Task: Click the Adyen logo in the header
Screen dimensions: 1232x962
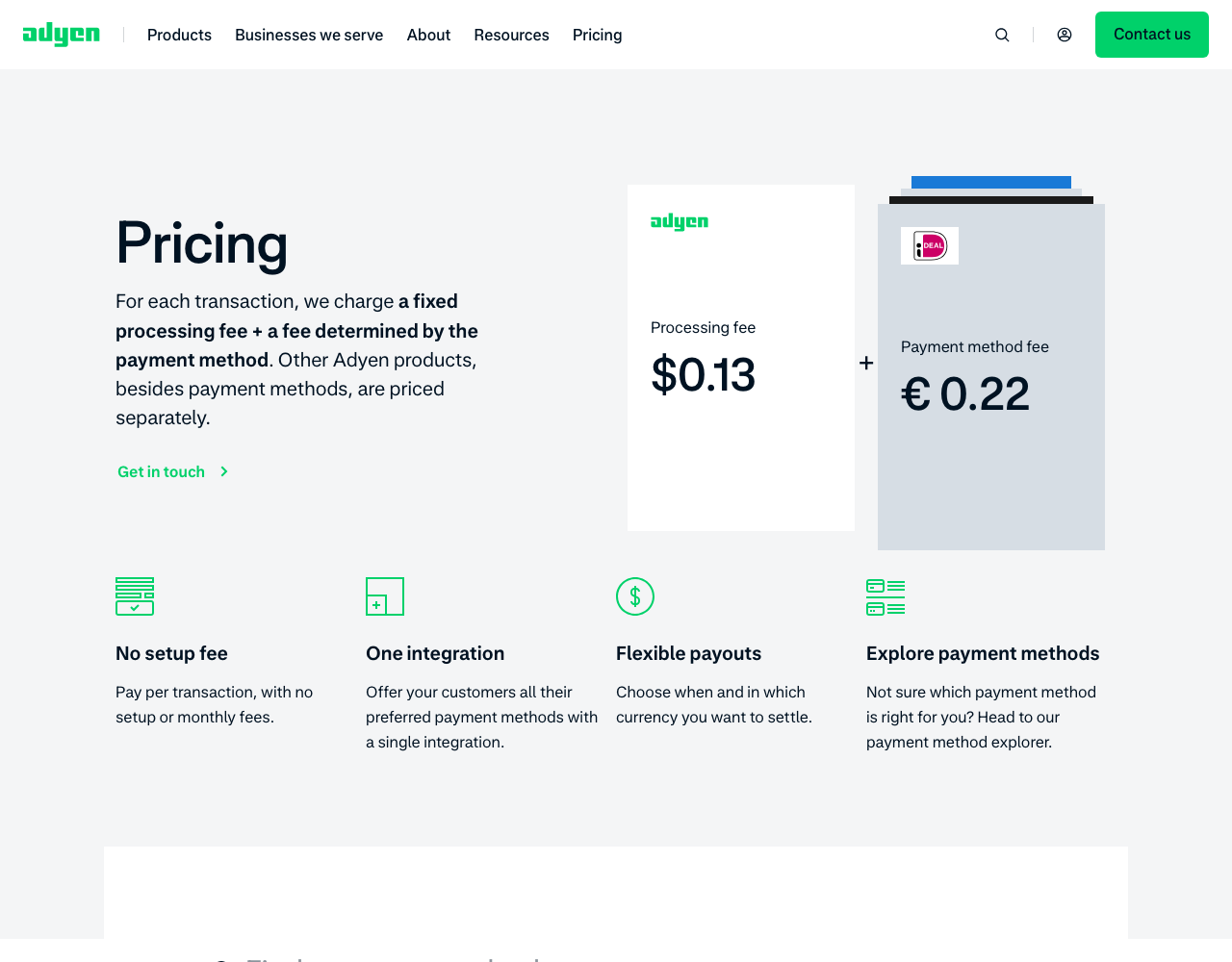Action: 62,35
